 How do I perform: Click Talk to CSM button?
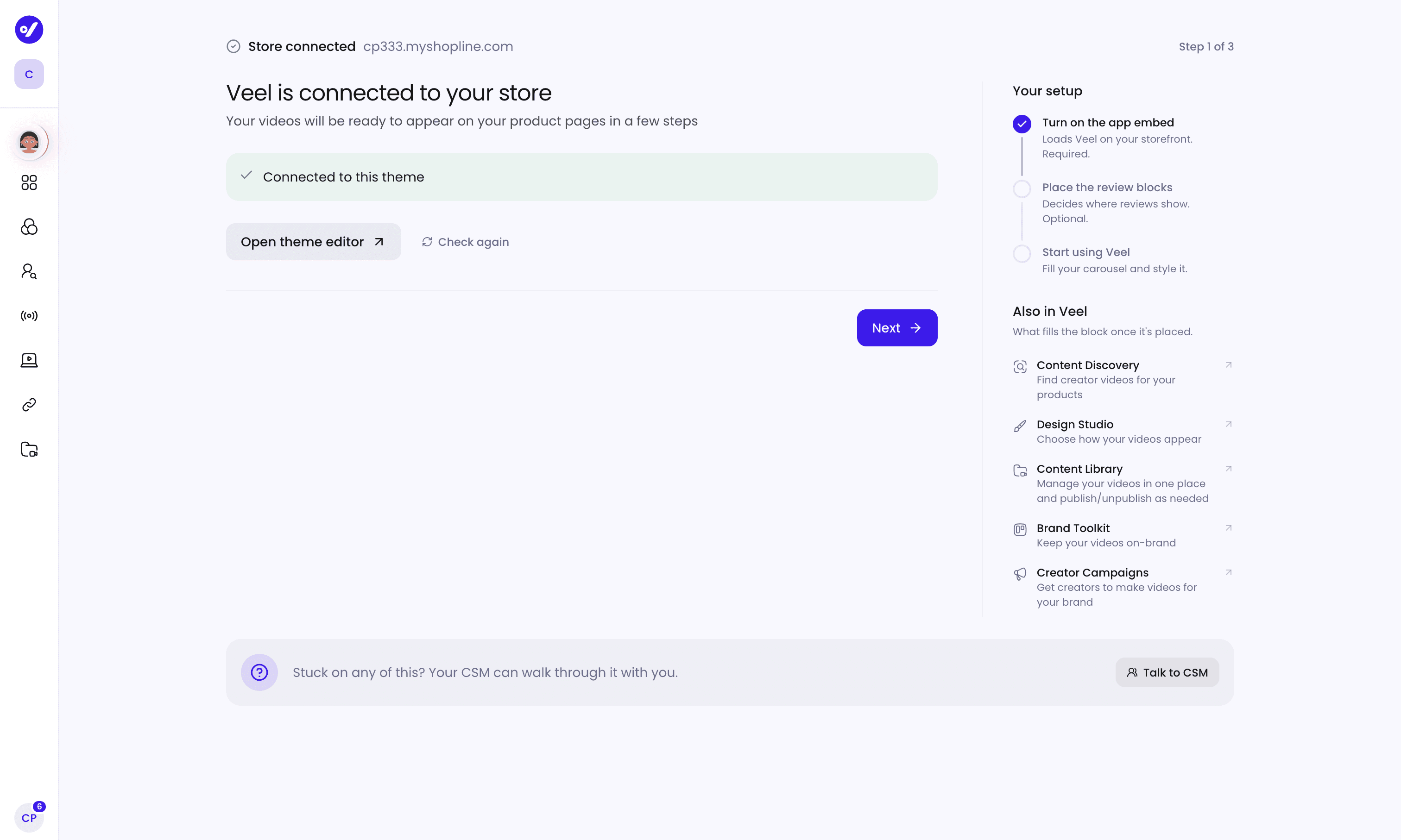tap(1167, 672)
